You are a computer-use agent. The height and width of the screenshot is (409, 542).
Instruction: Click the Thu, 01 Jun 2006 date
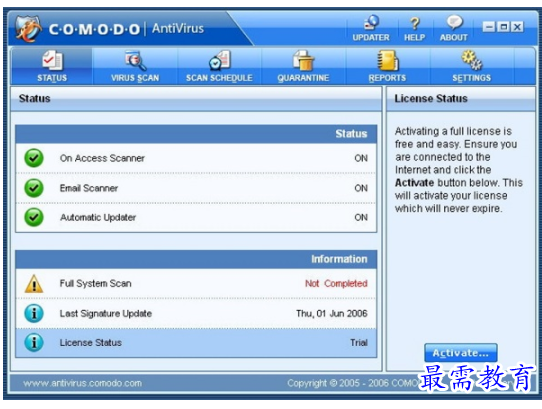tap(332, 313)
